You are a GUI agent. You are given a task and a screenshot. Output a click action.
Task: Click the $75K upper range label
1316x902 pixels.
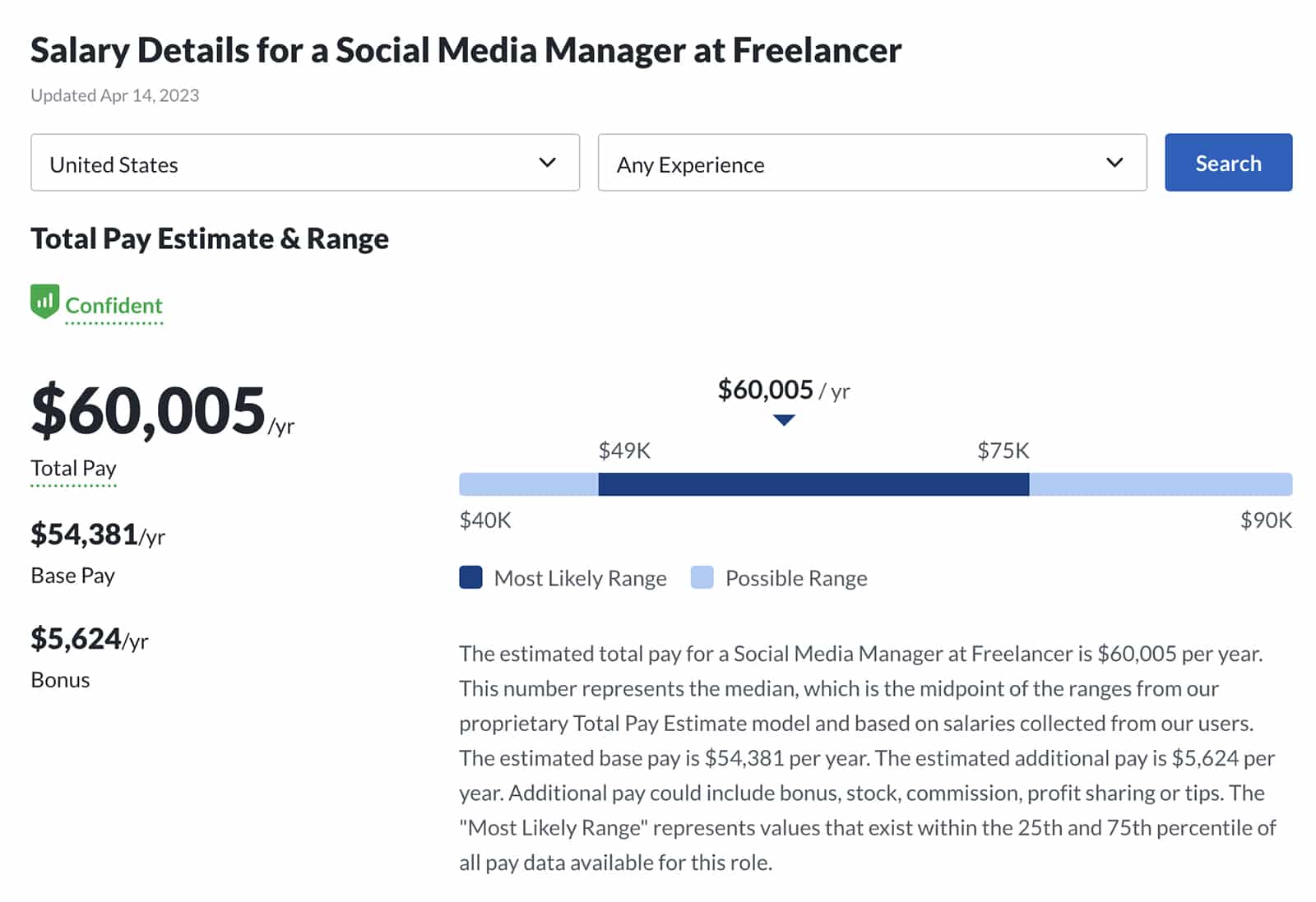click(1003, 451)
